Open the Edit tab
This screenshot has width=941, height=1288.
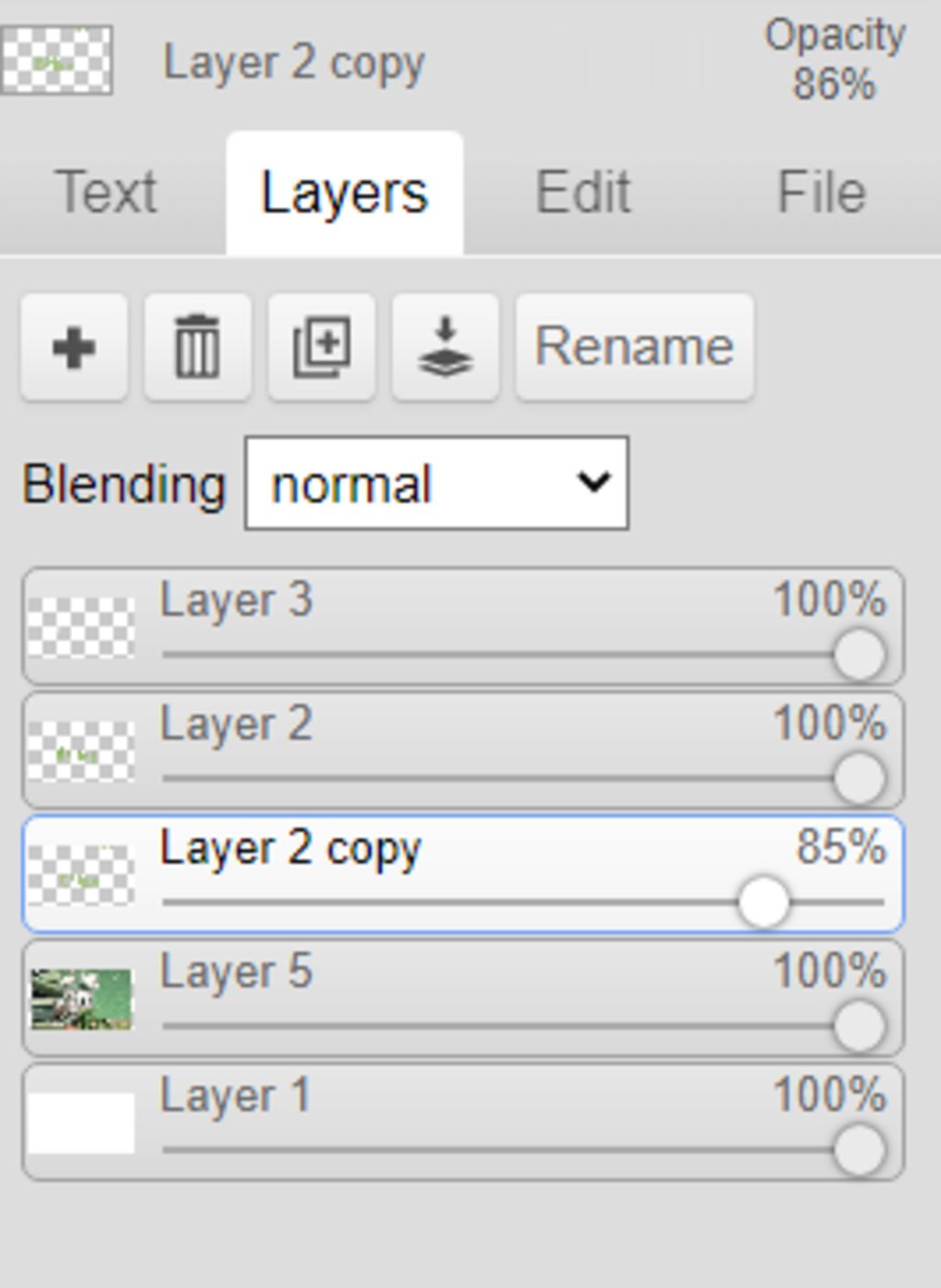click(x=583, y=193)
